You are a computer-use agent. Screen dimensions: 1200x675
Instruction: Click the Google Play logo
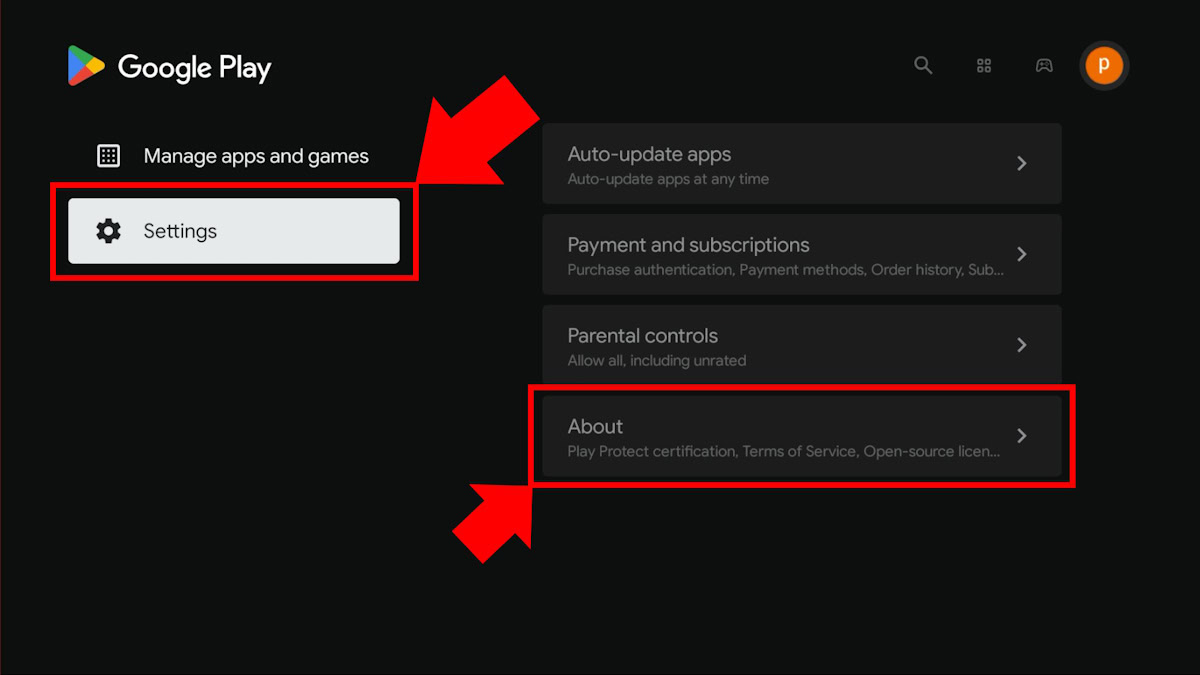tap(86, 66)
